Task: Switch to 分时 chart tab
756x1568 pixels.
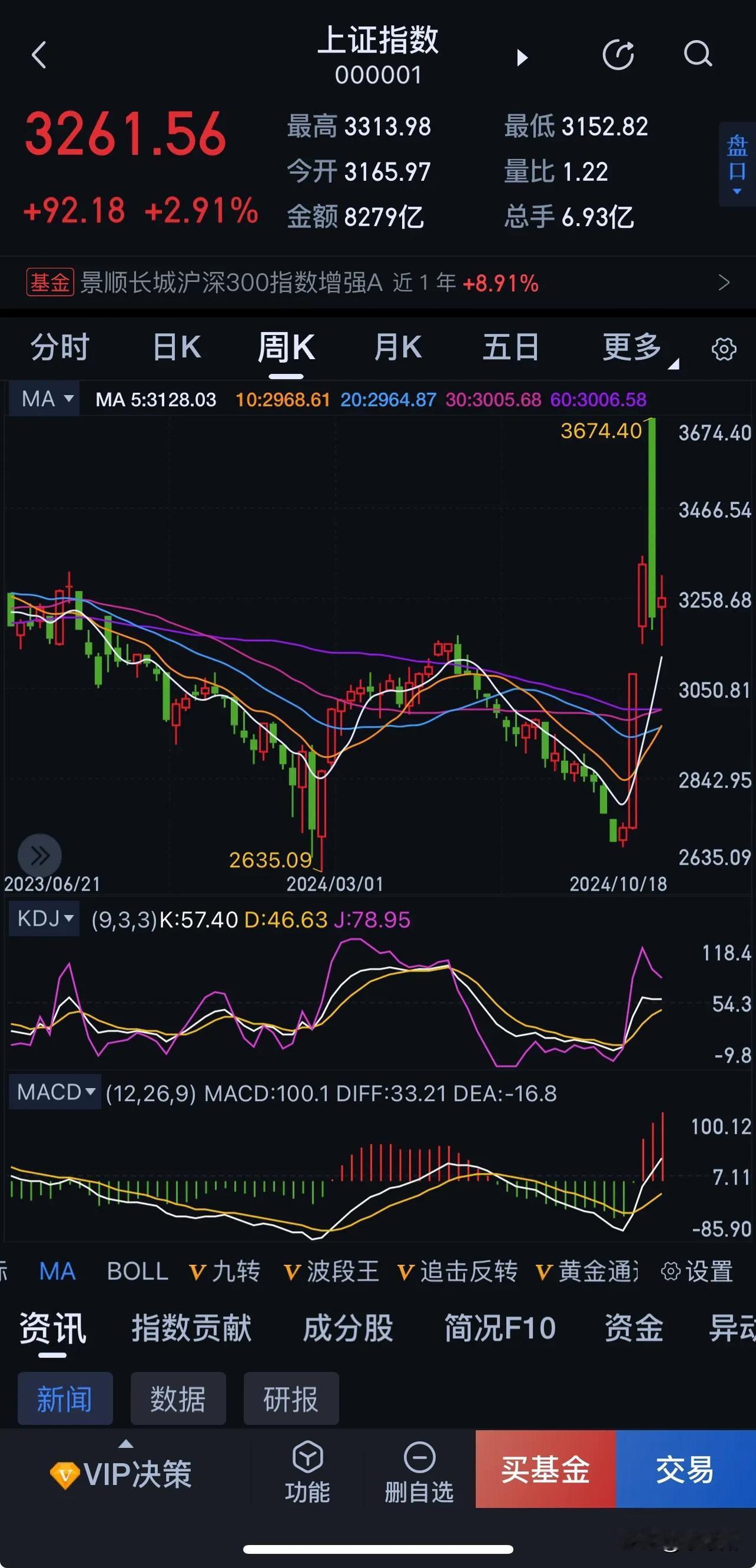Action: 60,347
